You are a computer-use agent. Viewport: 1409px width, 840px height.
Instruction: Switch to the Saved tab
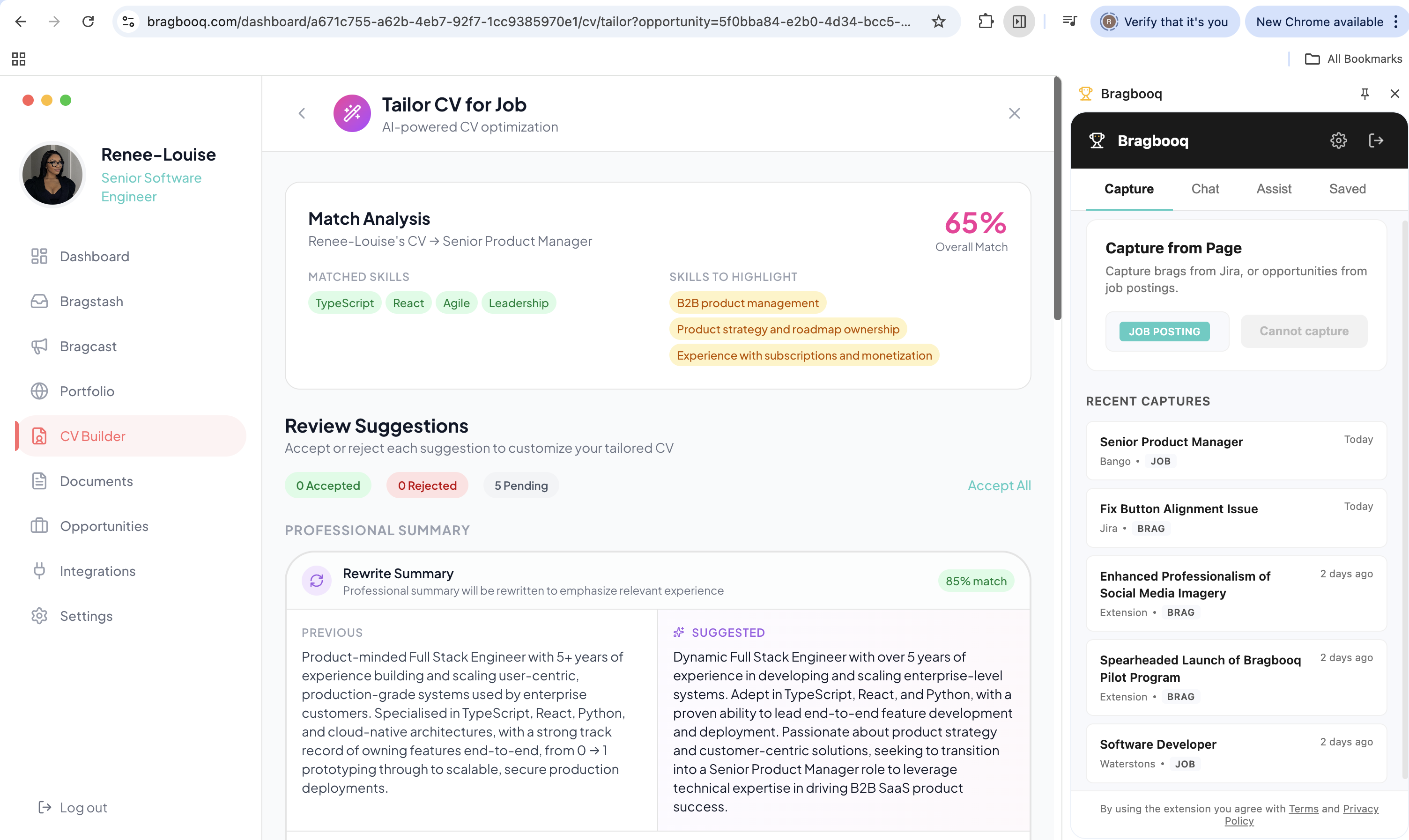[1347, 189]
